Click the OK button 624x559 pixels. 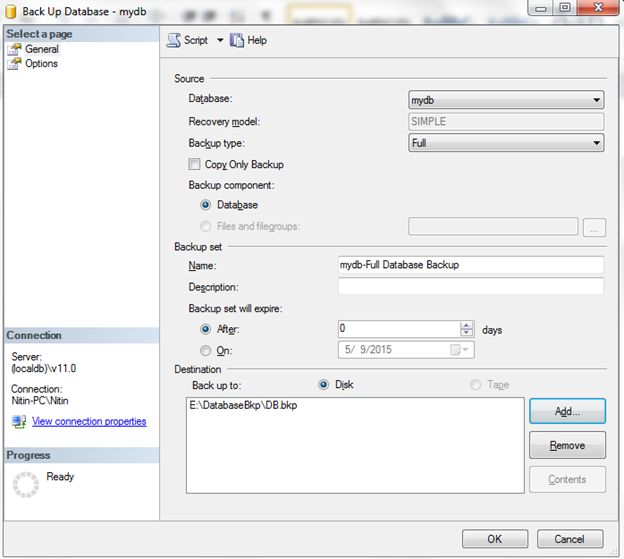495,539
